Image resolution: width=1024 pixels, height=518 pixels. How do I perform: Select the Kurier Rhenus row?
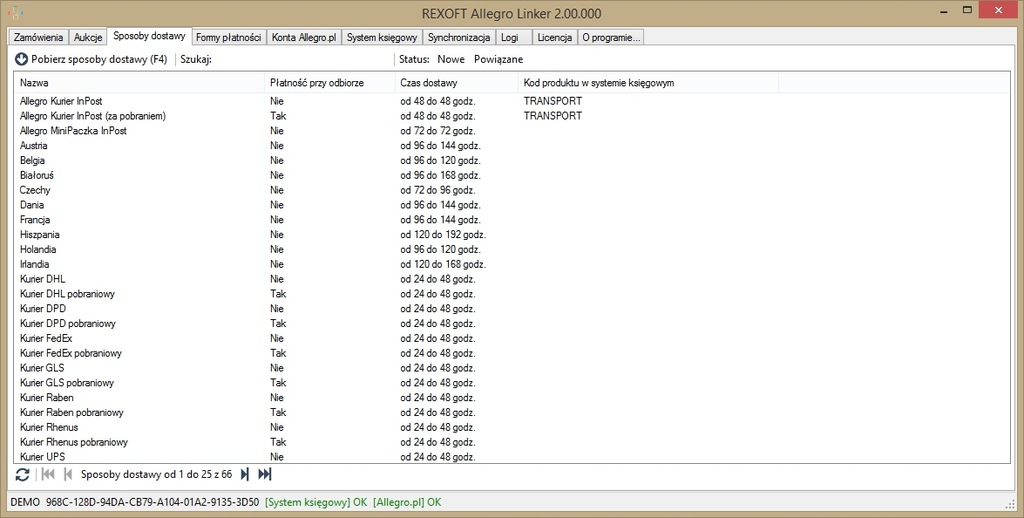(x=512, y=427)
